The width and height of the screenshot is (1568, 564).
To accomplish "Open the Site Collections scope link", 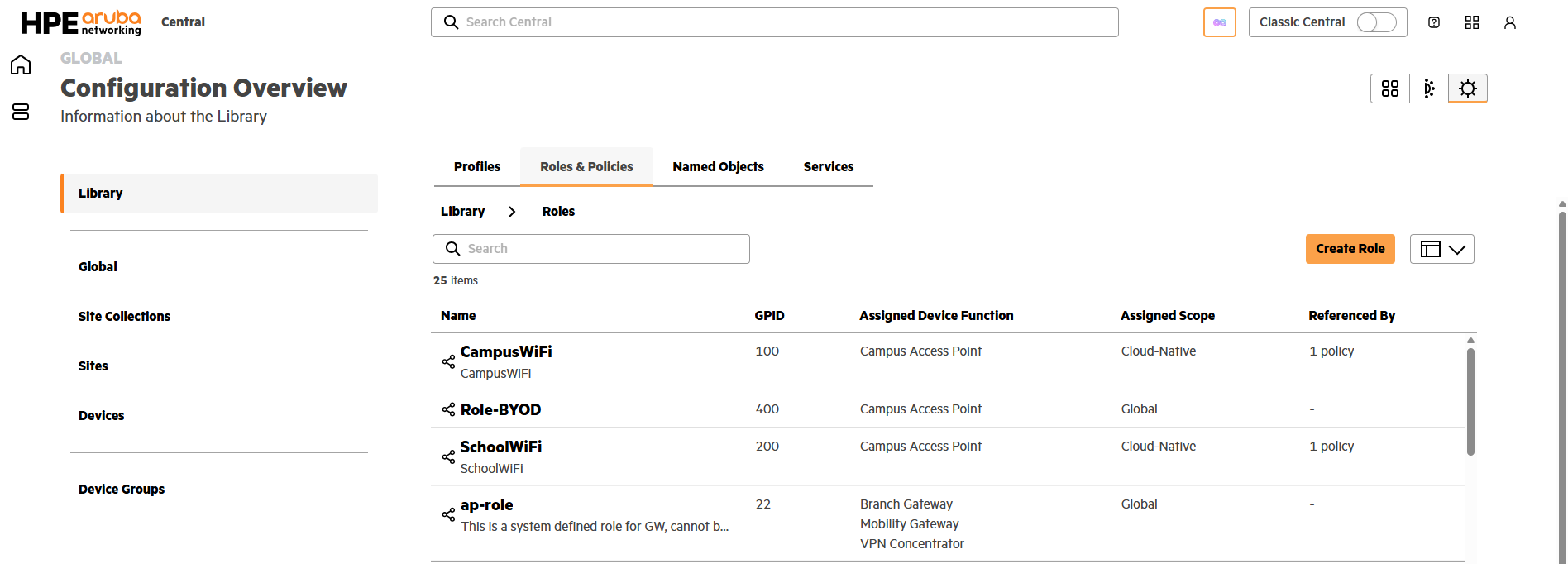I will (x=124, y=317).
